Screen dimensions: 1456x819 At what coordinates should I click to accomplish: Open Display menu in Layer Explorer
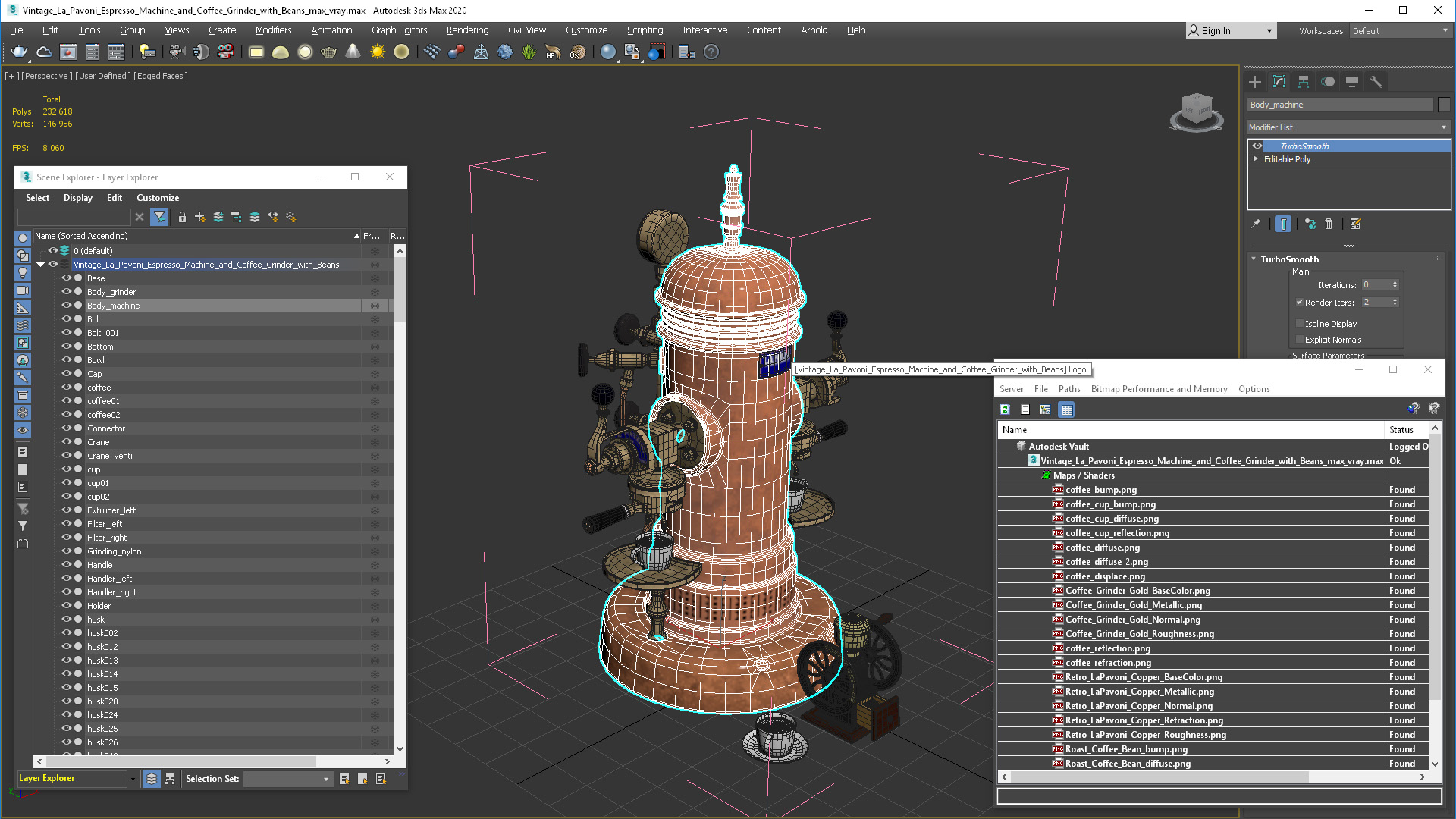point(78,198)
